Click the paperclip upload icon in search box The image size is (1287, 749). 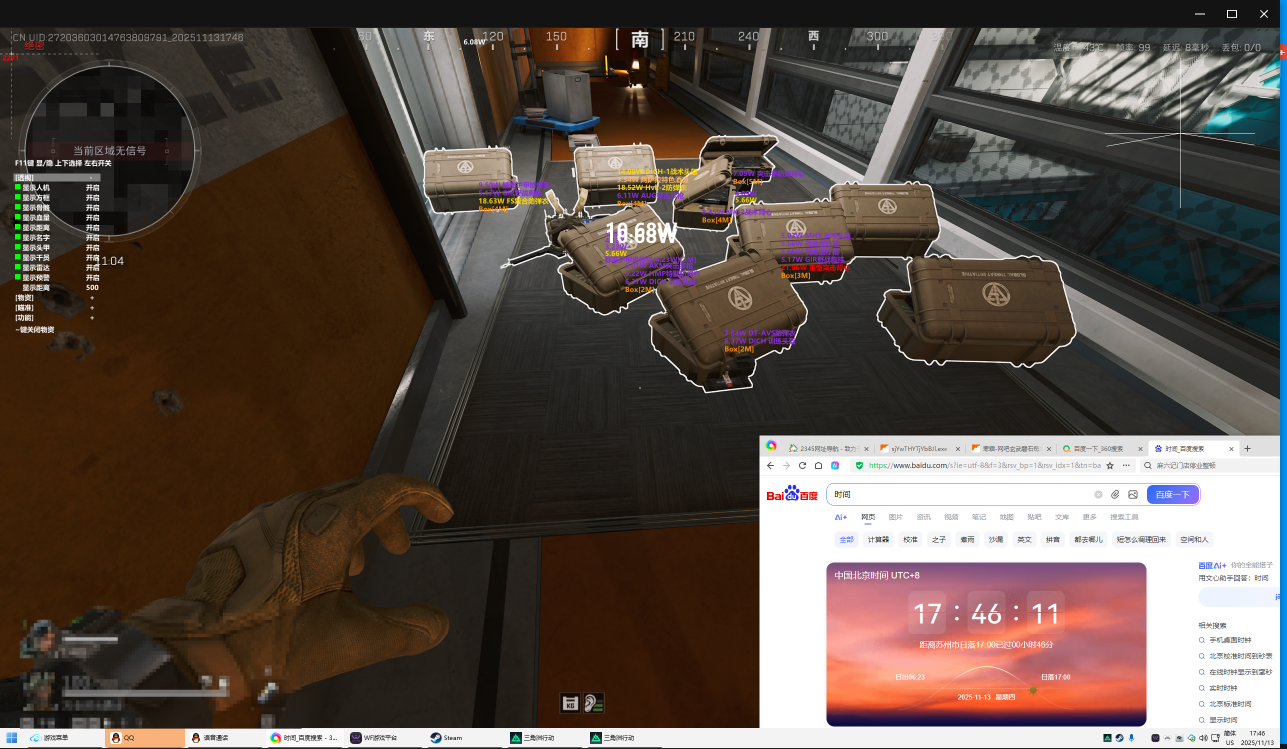pos(1115,494)
